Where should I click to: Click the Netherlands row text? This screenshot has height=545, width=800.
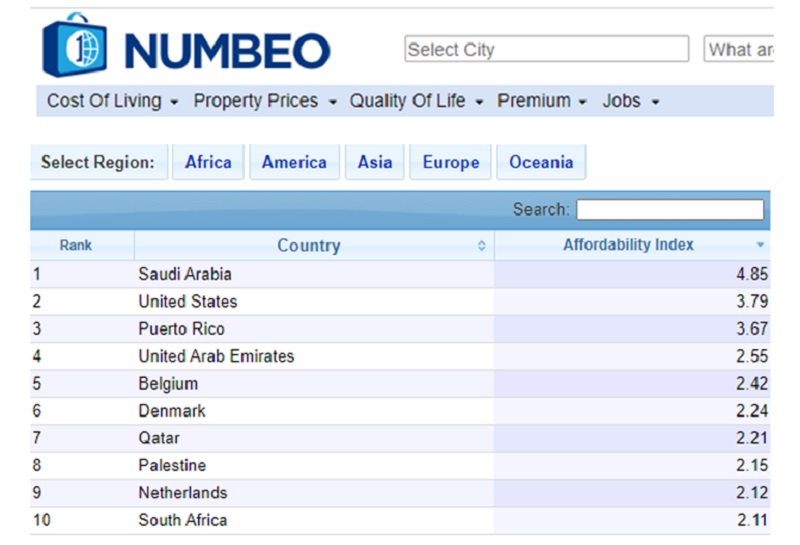183,493
